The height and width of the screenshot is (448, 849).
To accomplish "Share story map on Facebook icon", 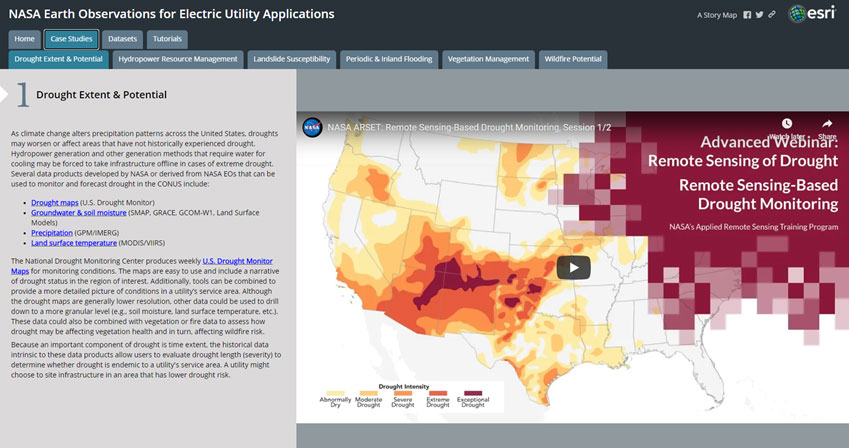I will click(747, 15).
